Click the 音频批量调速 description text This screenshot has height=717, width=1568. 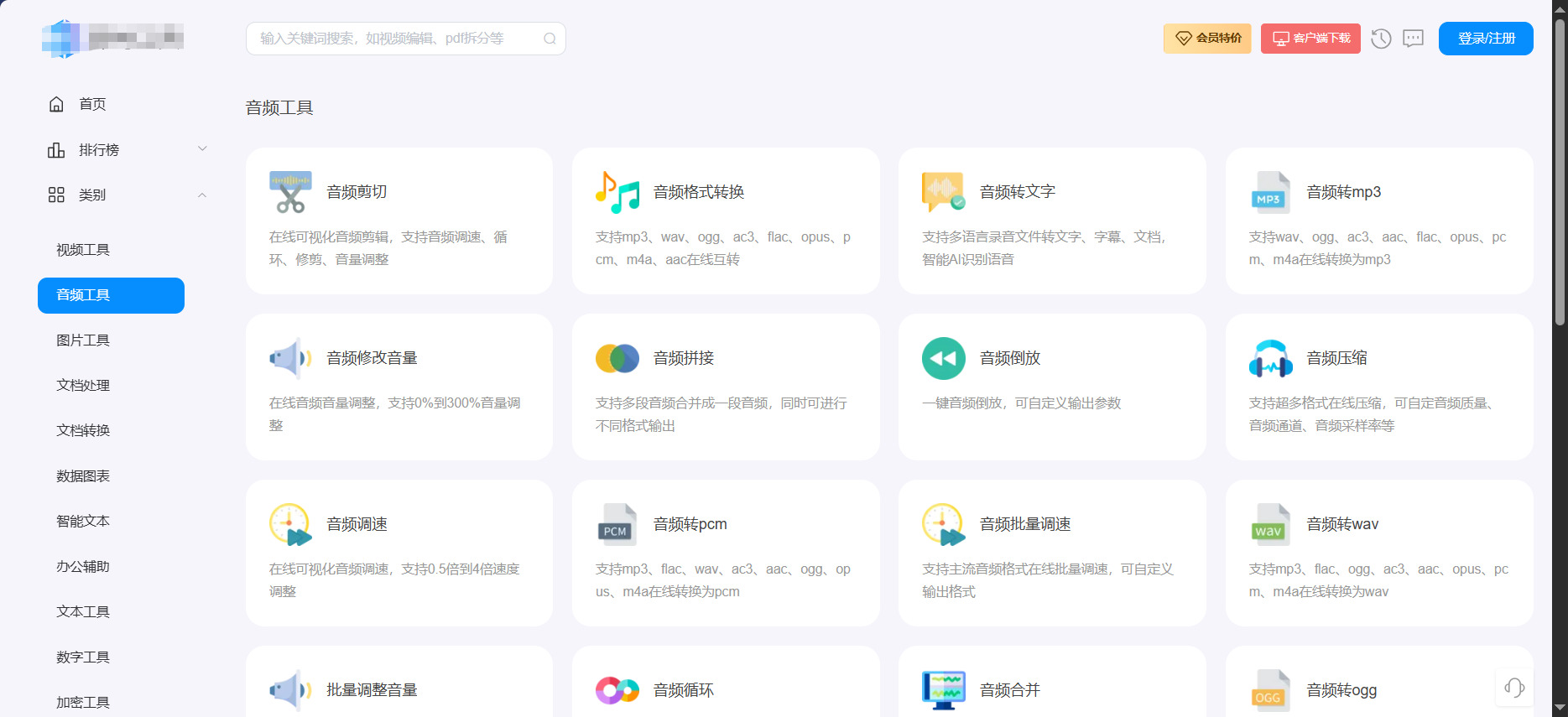[x=1048, y=580]
